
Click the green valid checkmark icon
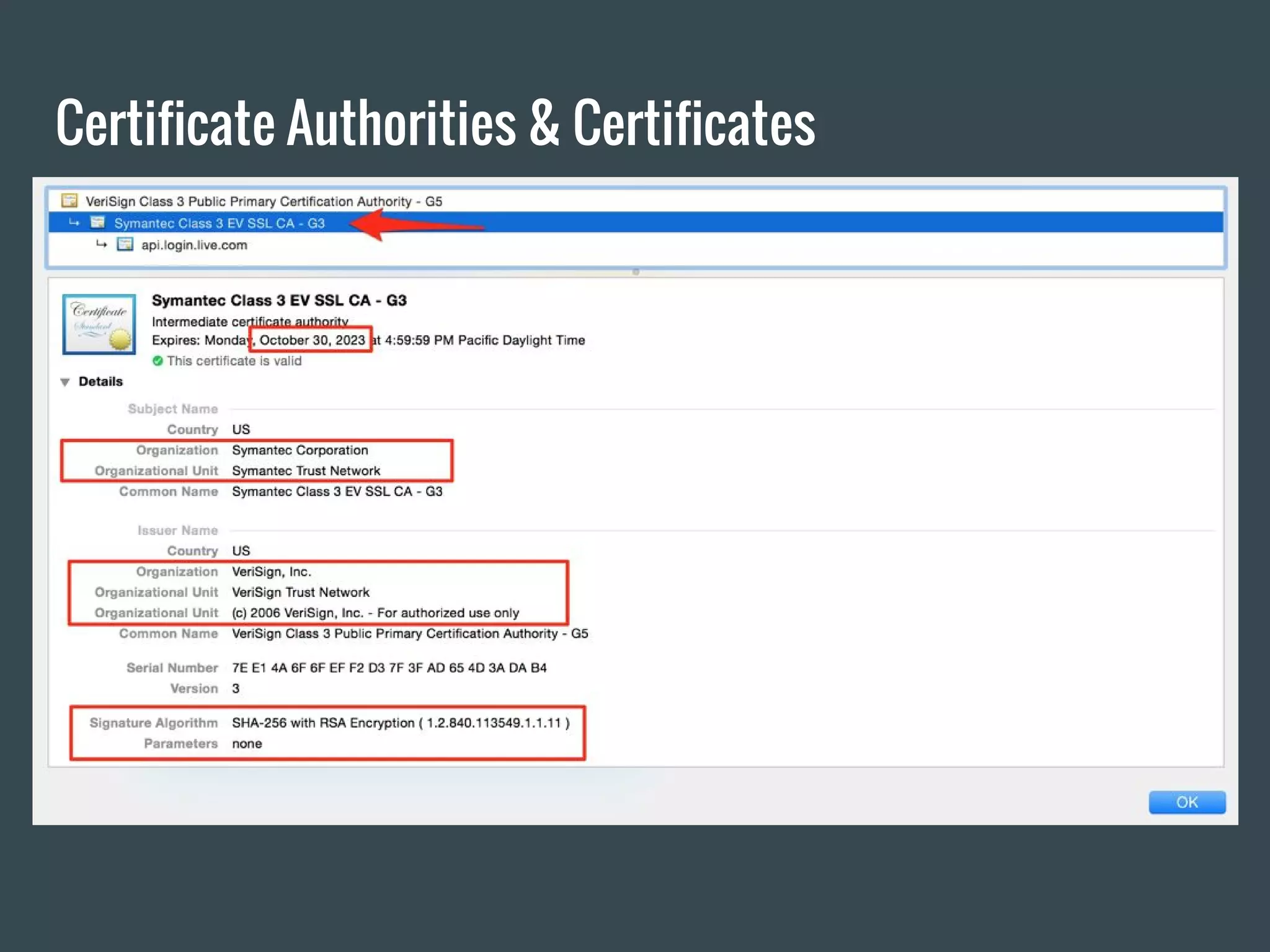pyautogui.click(x=158, y=361)
